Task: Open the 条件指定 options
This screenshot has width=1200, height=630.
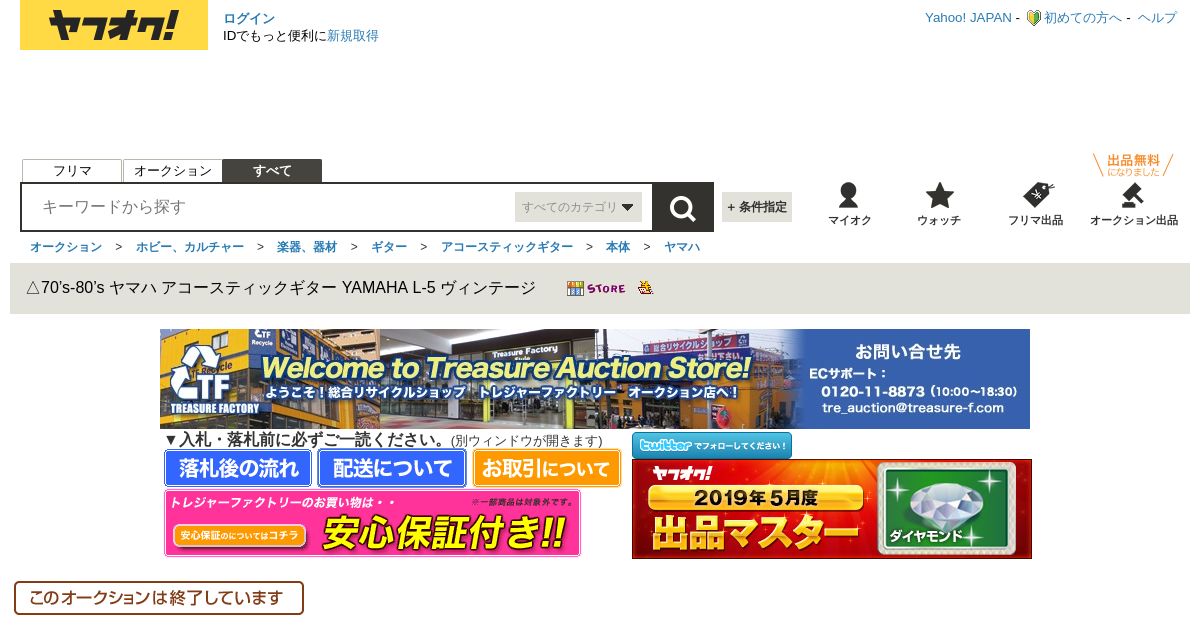Action: (757, 207)
